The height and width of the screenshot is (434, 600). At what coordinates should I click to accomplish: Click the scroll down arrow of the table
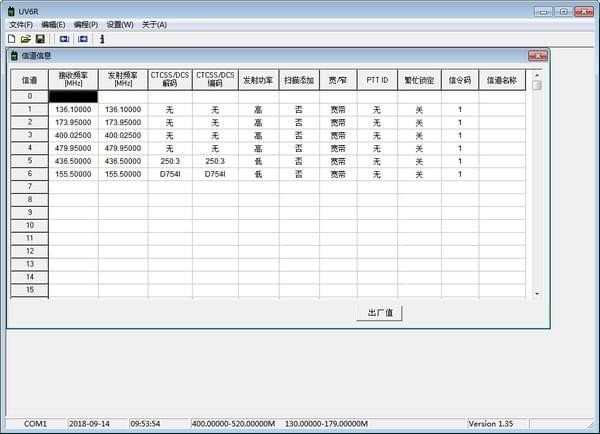(537, 294)
